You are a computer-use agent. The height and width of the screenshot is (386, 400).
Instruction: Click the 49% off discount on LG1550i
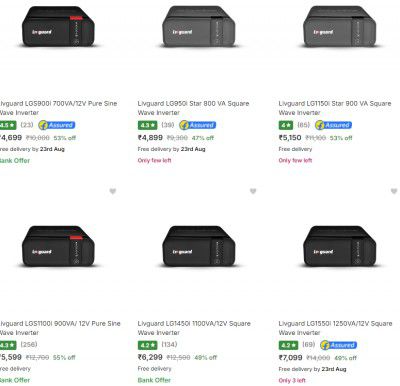coord(345,358)
